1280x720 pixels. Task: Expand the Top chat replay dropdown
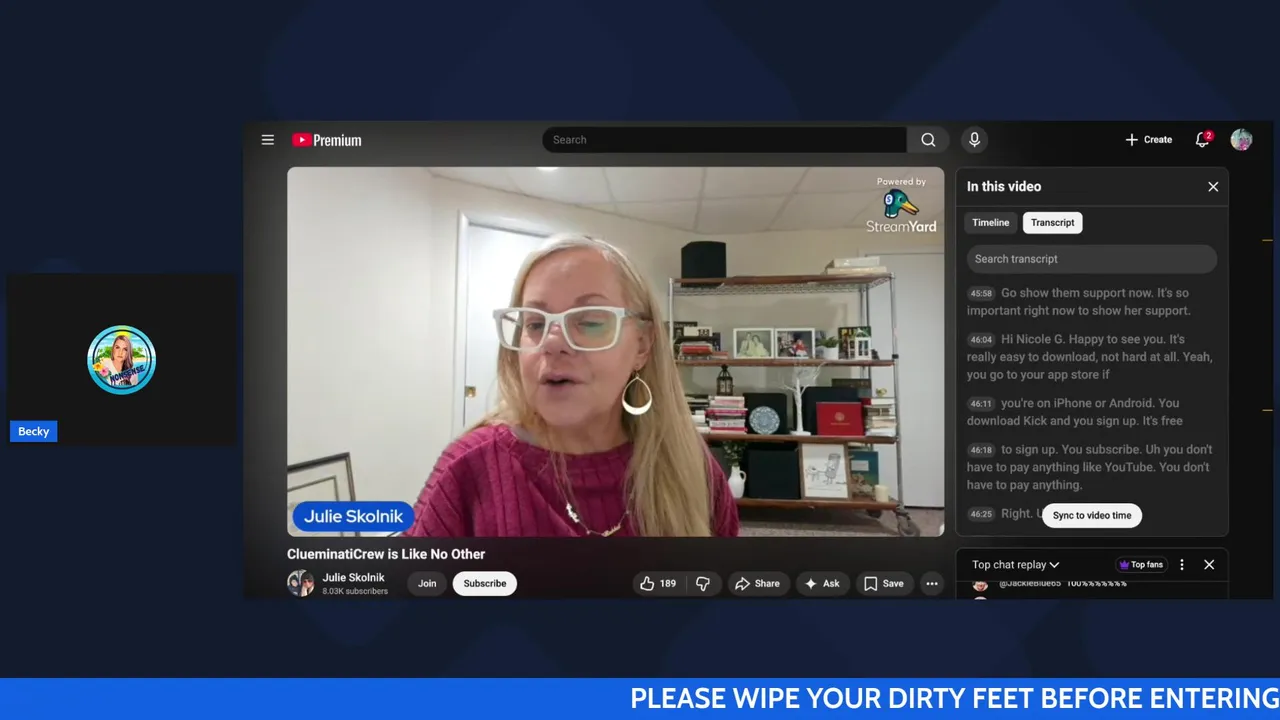coord(1016,565)
